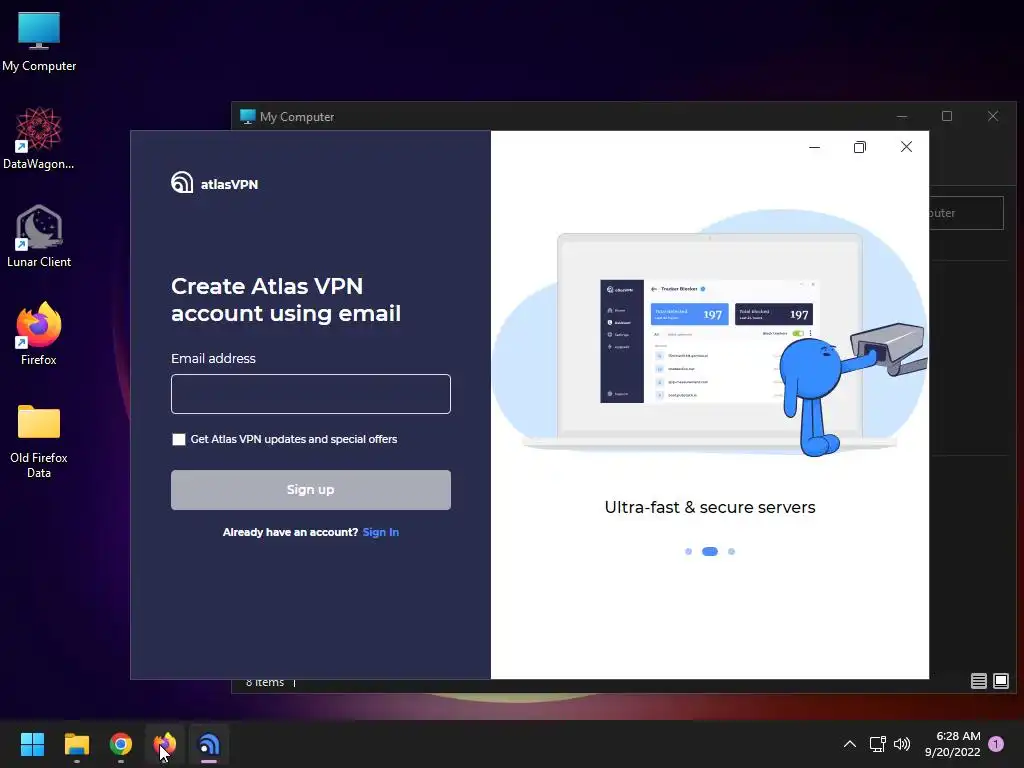The image size is (1024, 768).
Task: Minimize the Atlas VPN window
Action: pyautogui.click(x=814, y=147)
